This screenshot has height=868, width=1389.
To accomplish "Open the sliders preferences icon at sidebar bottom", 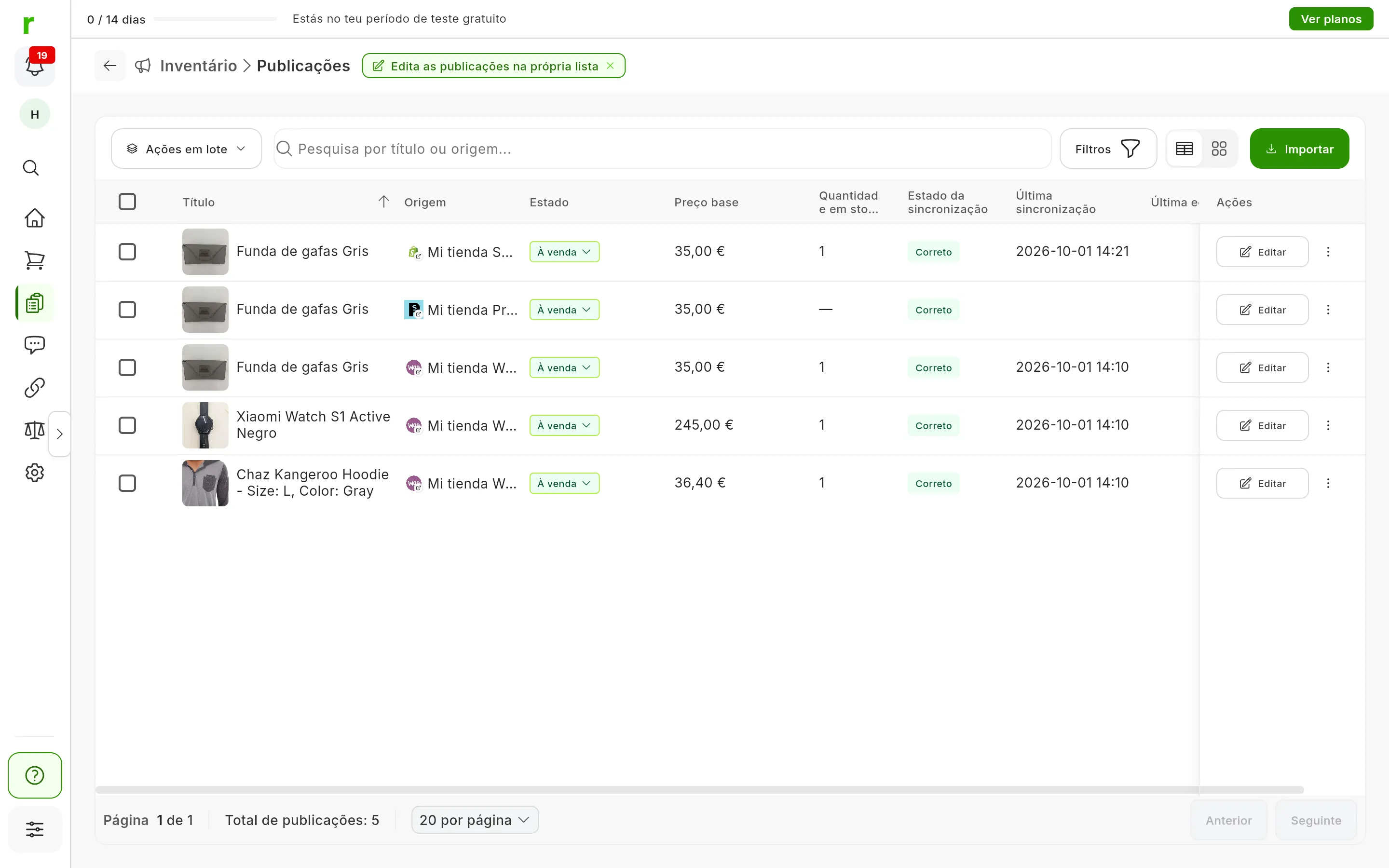I will pos(34,829).
